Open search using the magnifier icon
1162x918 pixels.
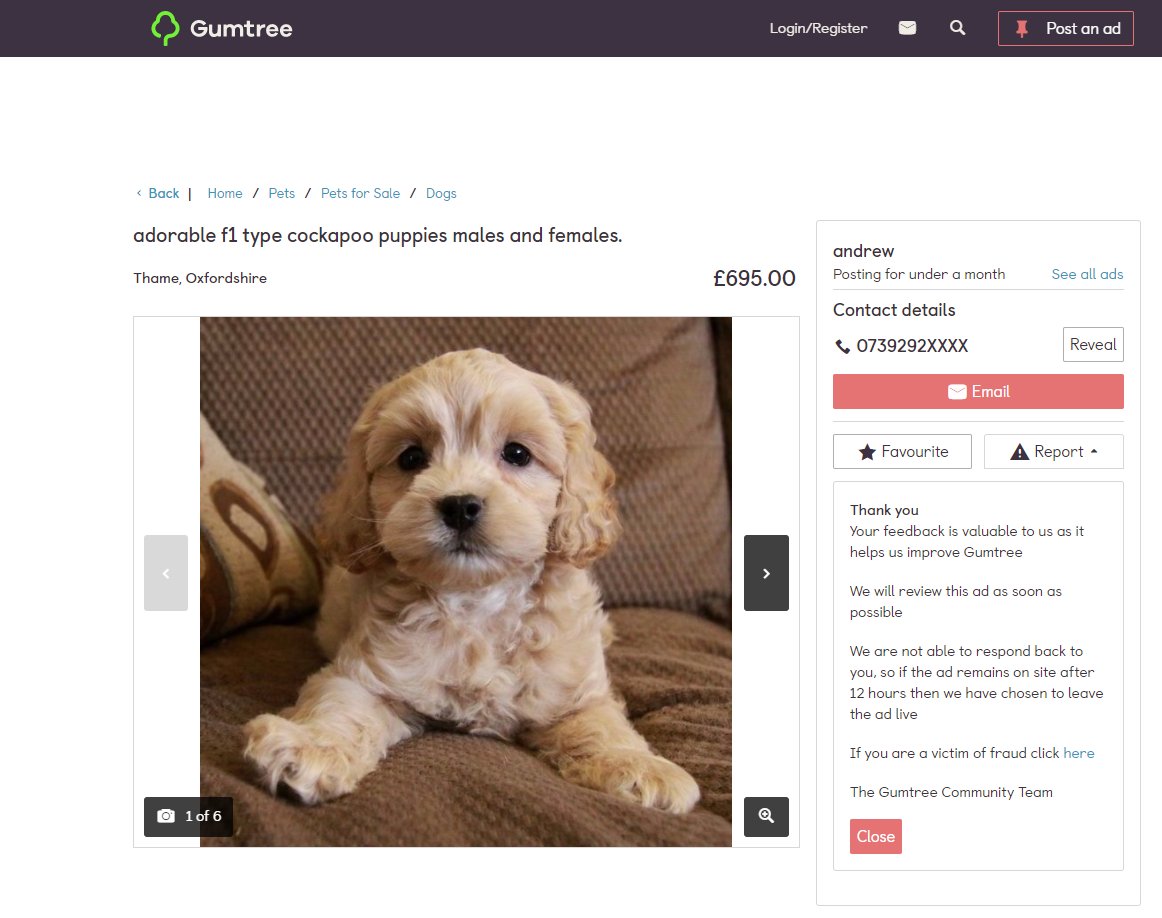coord(957,29)
